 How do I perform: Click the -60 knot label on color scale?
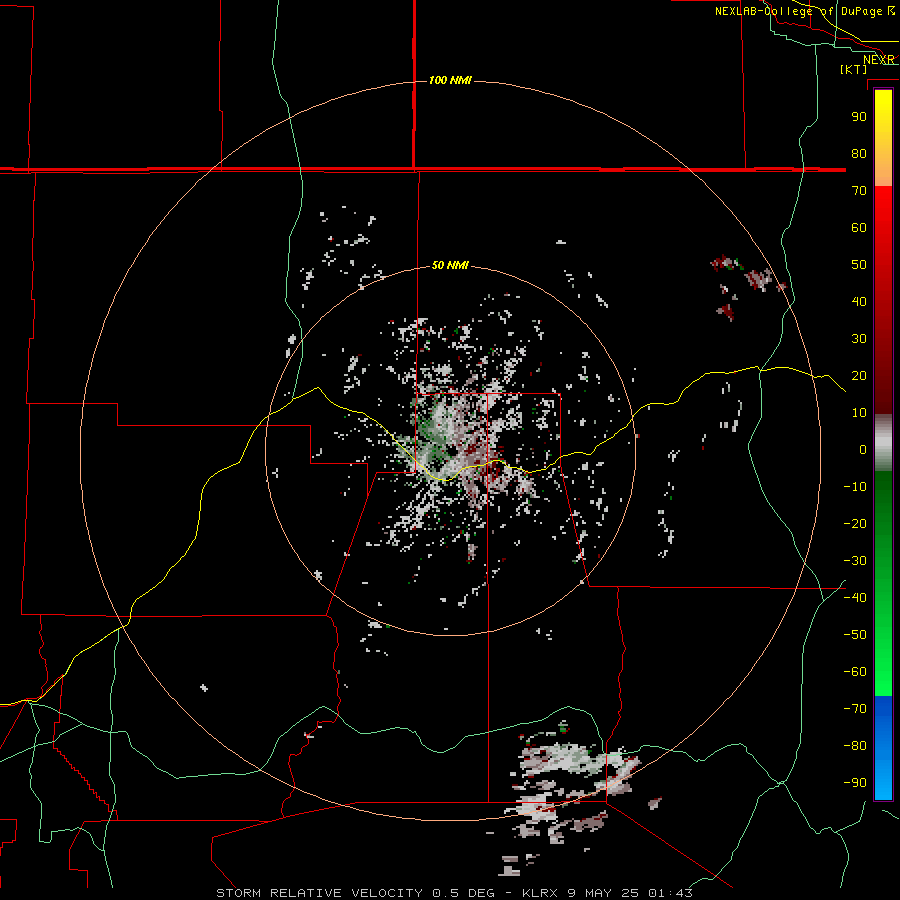coord(855,672)
